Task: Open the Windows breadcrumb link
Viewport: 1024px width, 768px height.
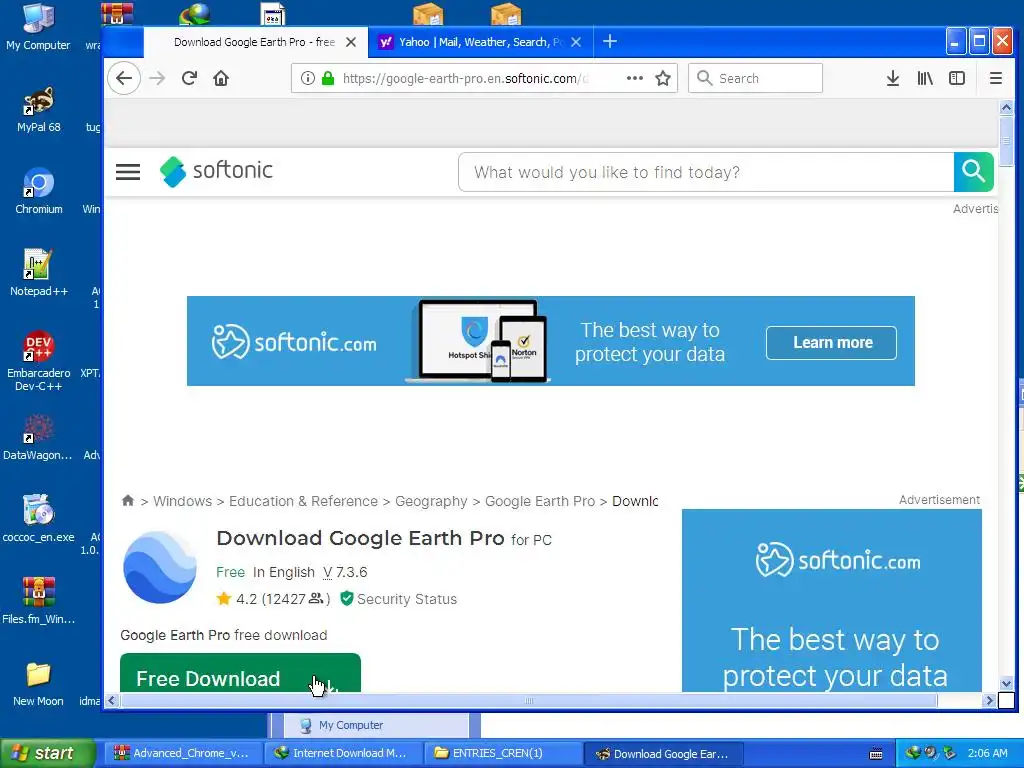Action: (x=182, y=501)
